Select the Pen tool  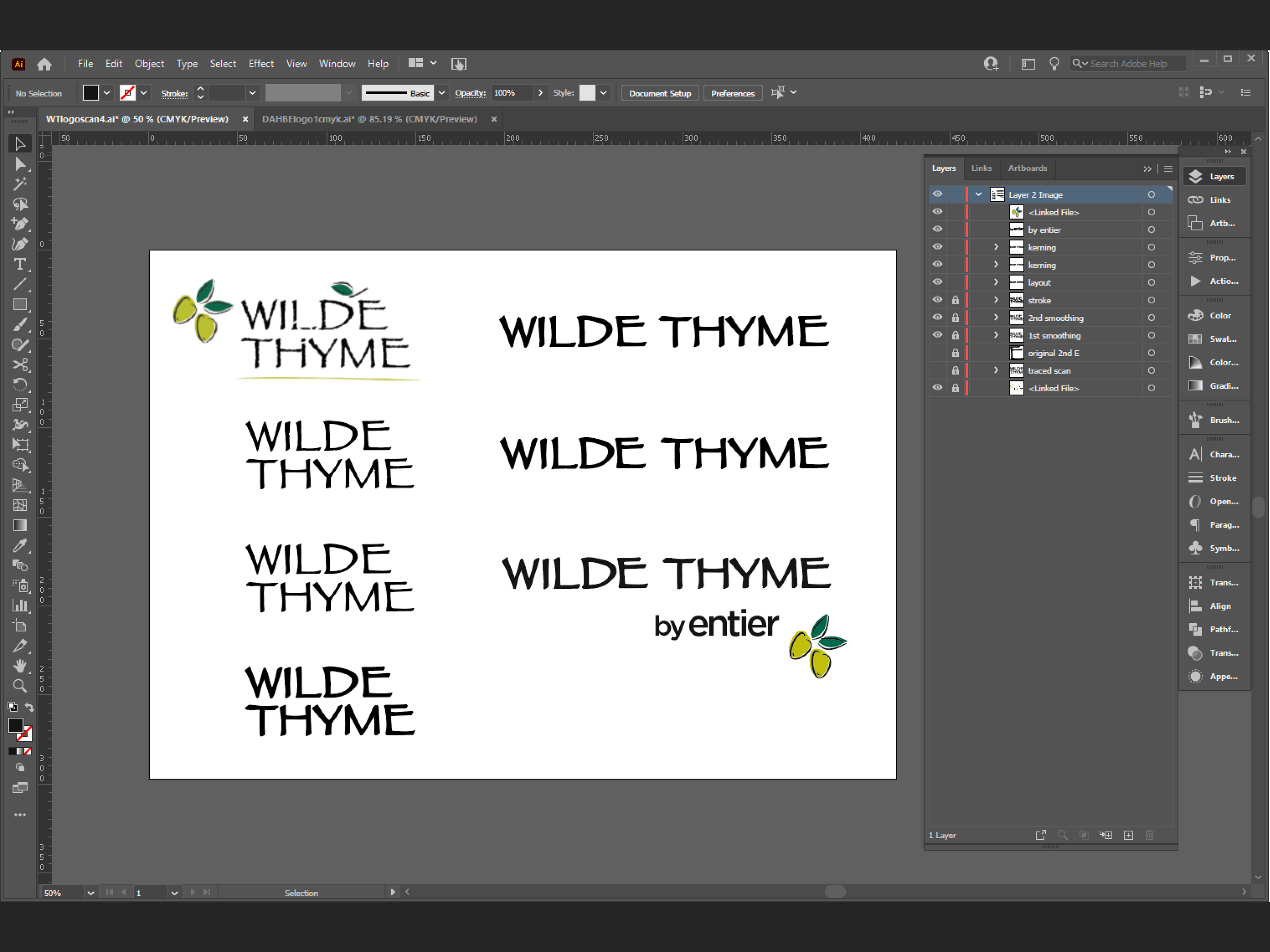point(20,224)
